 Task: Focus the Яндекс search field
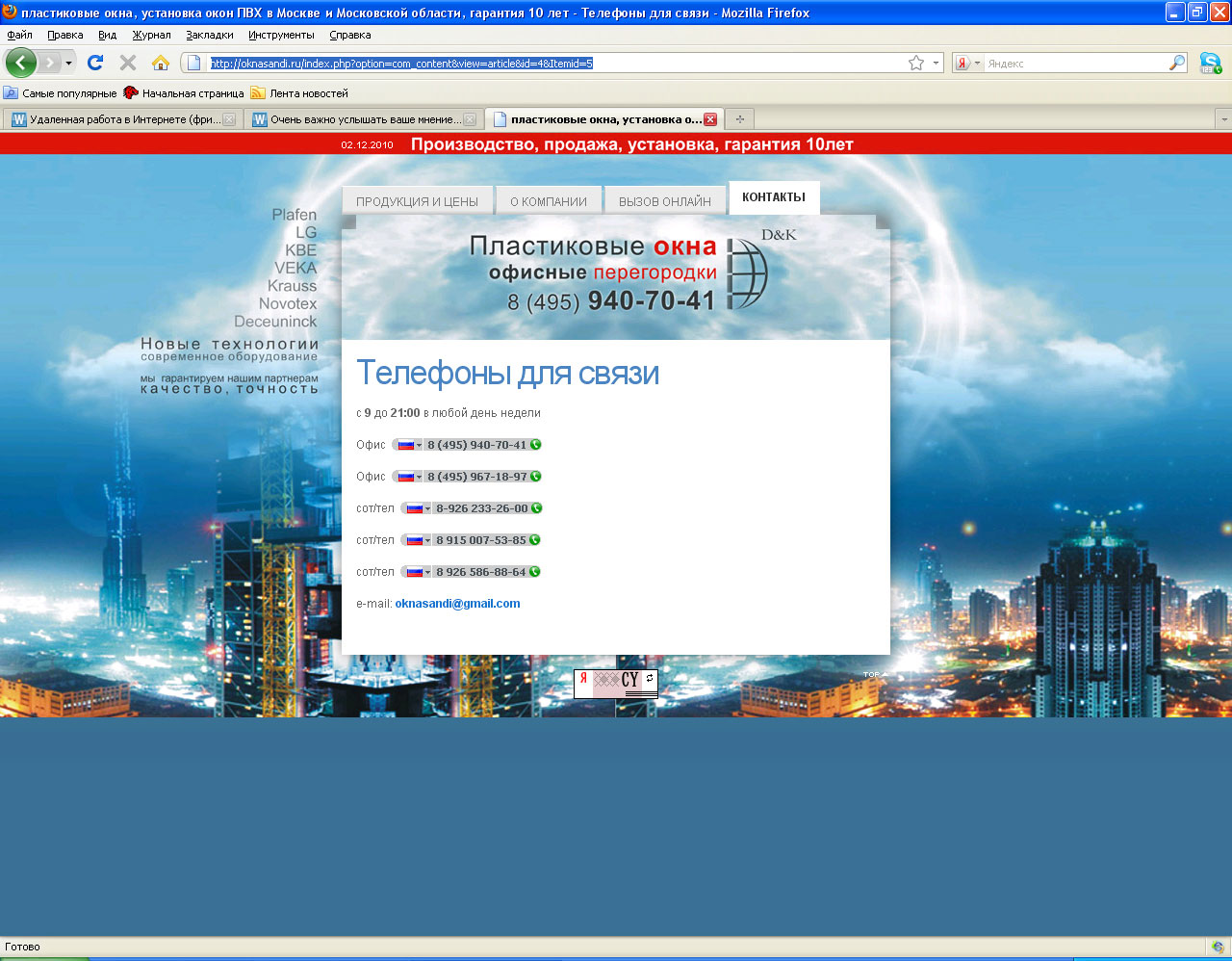coord(1075,64)
